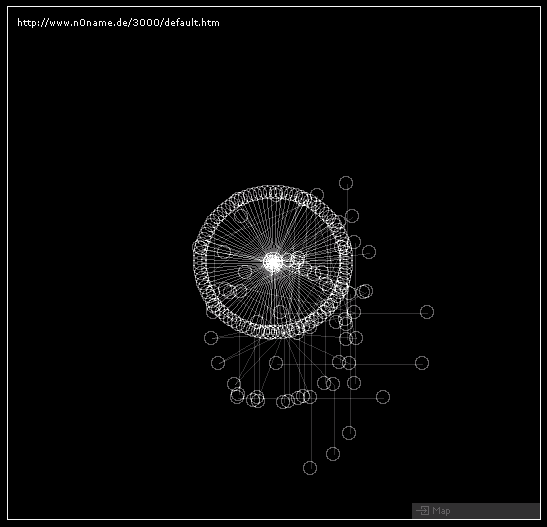Click the bright central hub node
Viewport: 547px width, 527px height.
pos(273,262)
